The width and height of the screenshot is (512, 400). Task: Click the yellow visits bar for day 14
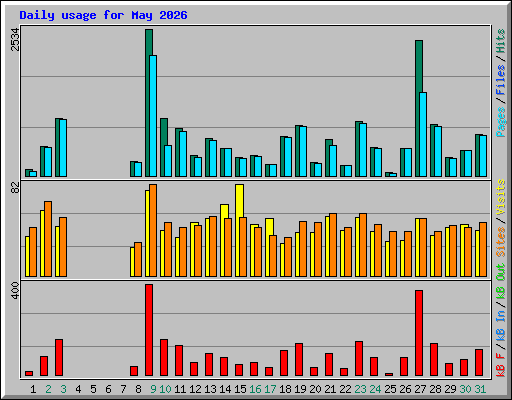tap(223, 240)
